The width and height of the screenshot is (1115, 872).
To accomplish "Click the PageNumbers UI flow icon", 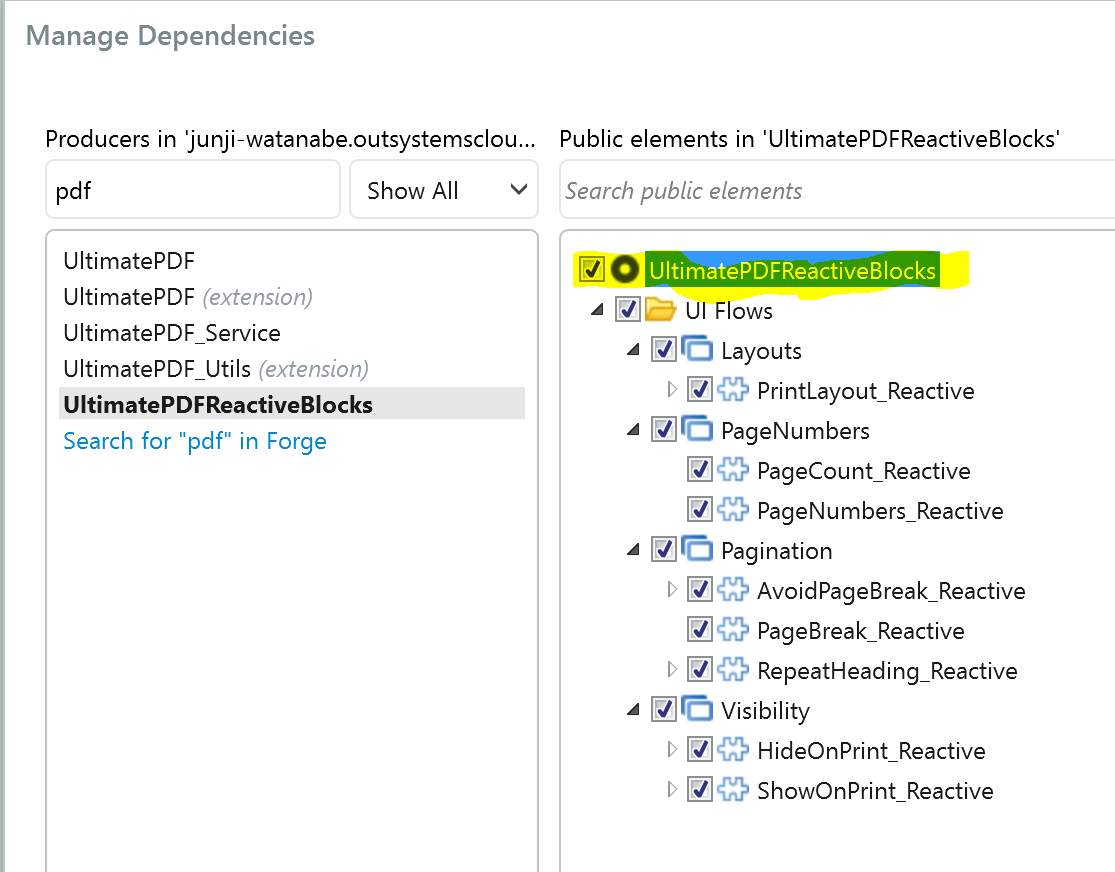I will [698, 430].
